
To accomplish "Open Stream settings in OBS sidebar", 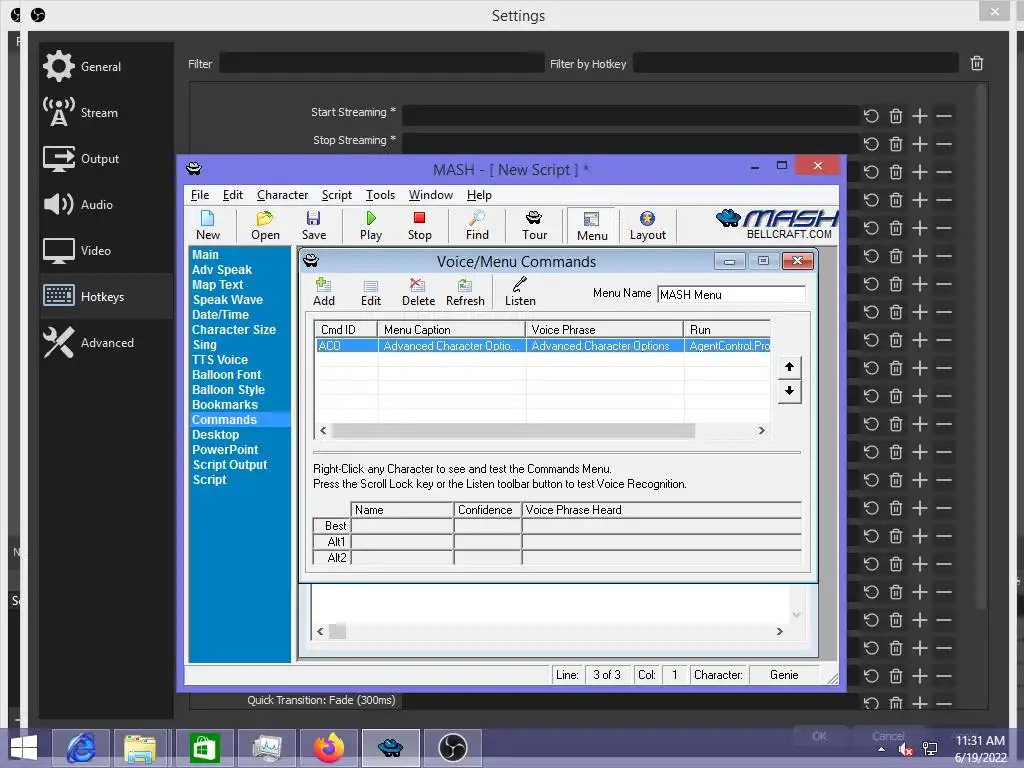I will pyautogui.click(x=106, y=112).
